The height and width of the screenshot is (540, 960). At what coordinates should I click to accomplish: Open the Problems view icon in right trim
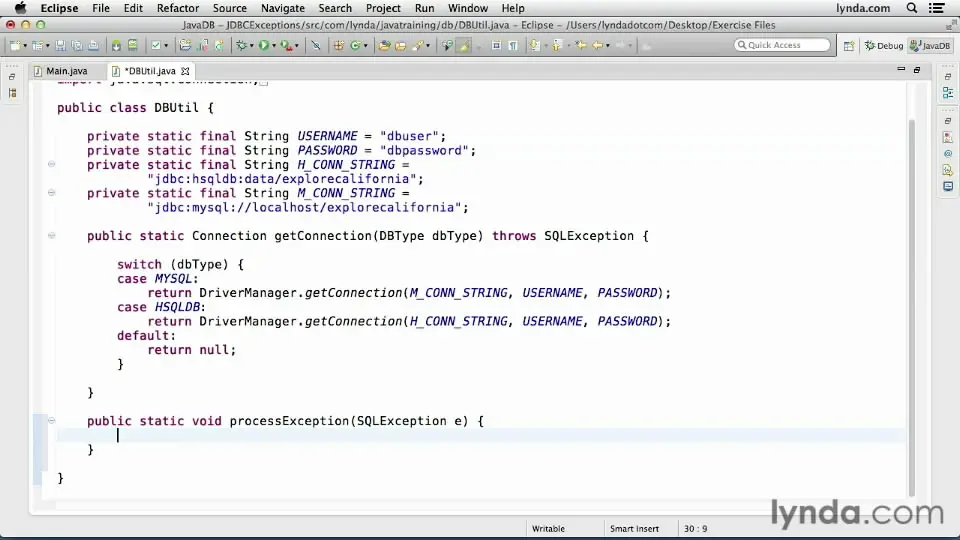coord(948,137)
